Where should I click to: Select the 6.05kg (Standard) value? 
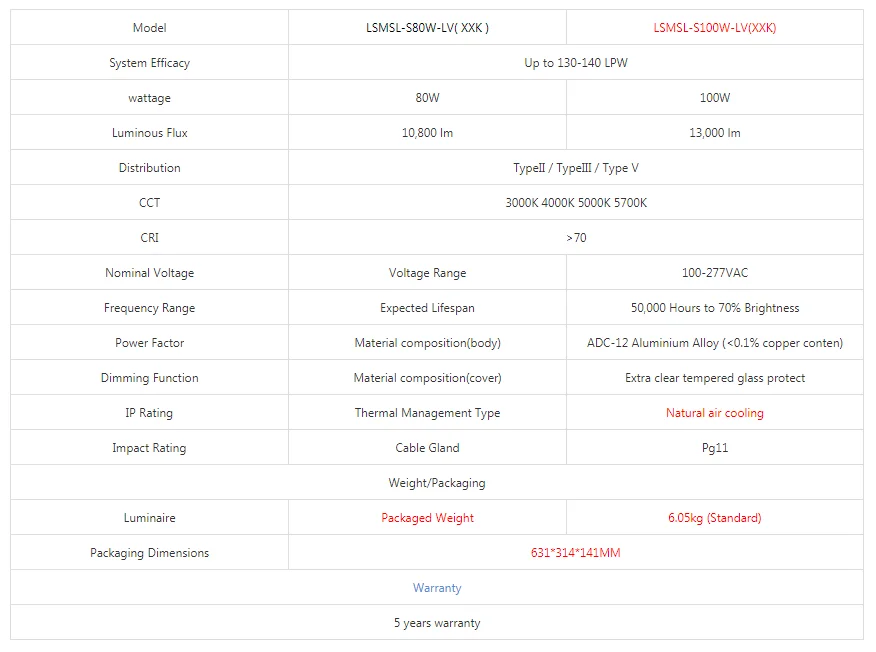[714, 518]
